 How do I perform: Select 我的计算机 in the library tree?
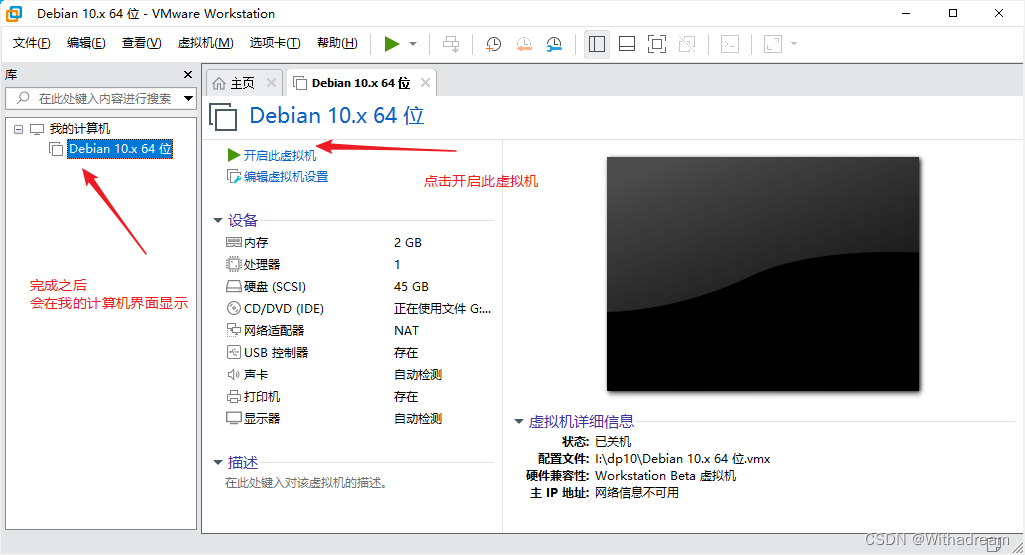click(80, 129)
